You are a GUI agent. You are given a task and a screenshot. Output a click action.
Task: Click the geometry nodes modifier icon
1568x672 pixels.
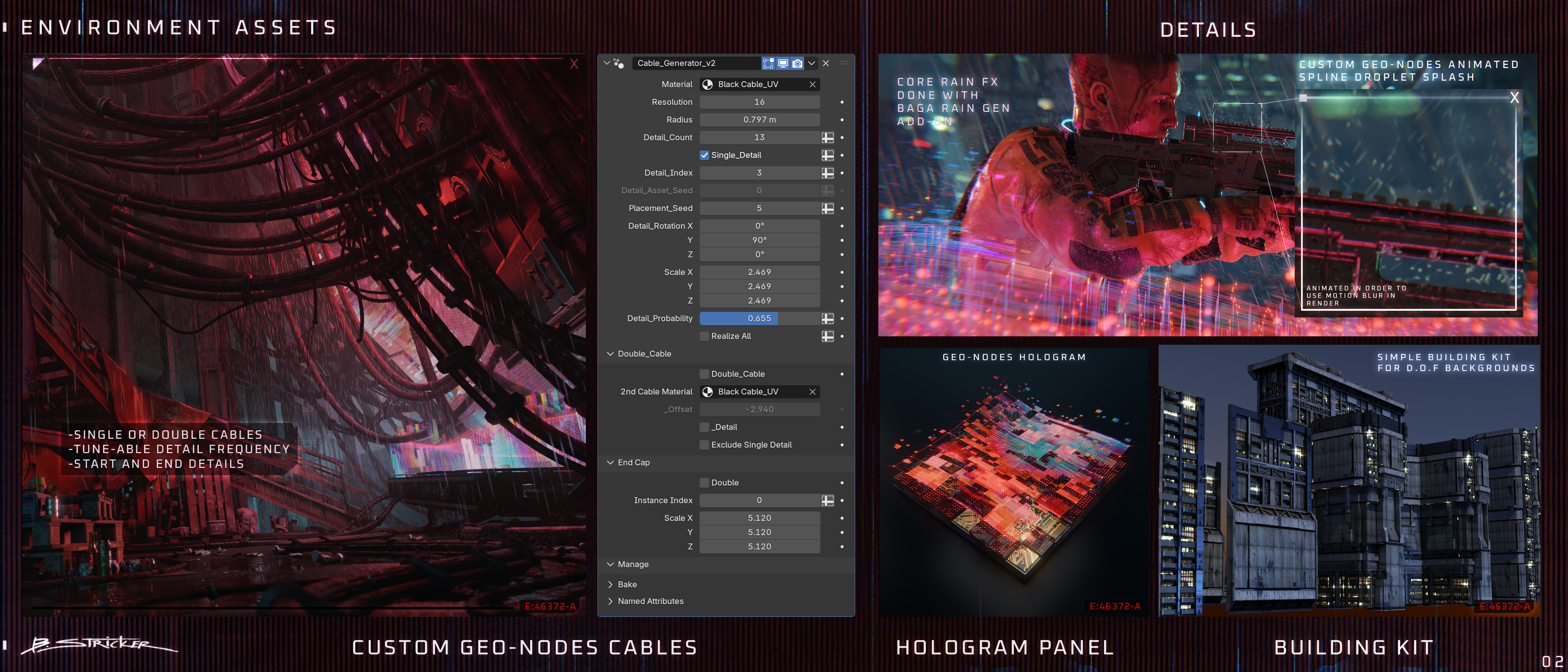click(x=619, y=63)
